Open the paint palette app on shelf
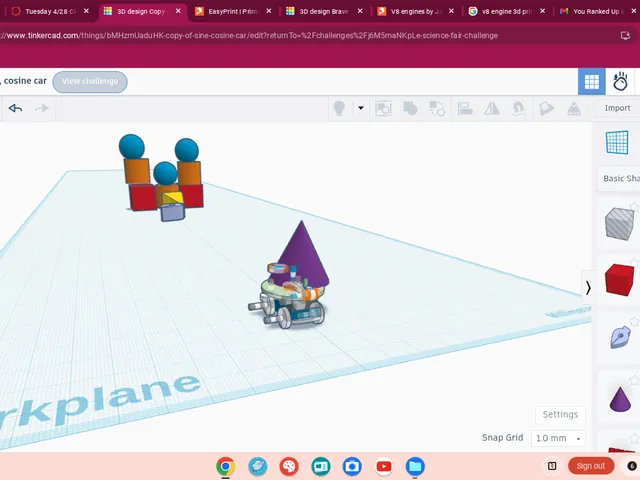Screen dimensions: 640x480 tap(289, 466)
